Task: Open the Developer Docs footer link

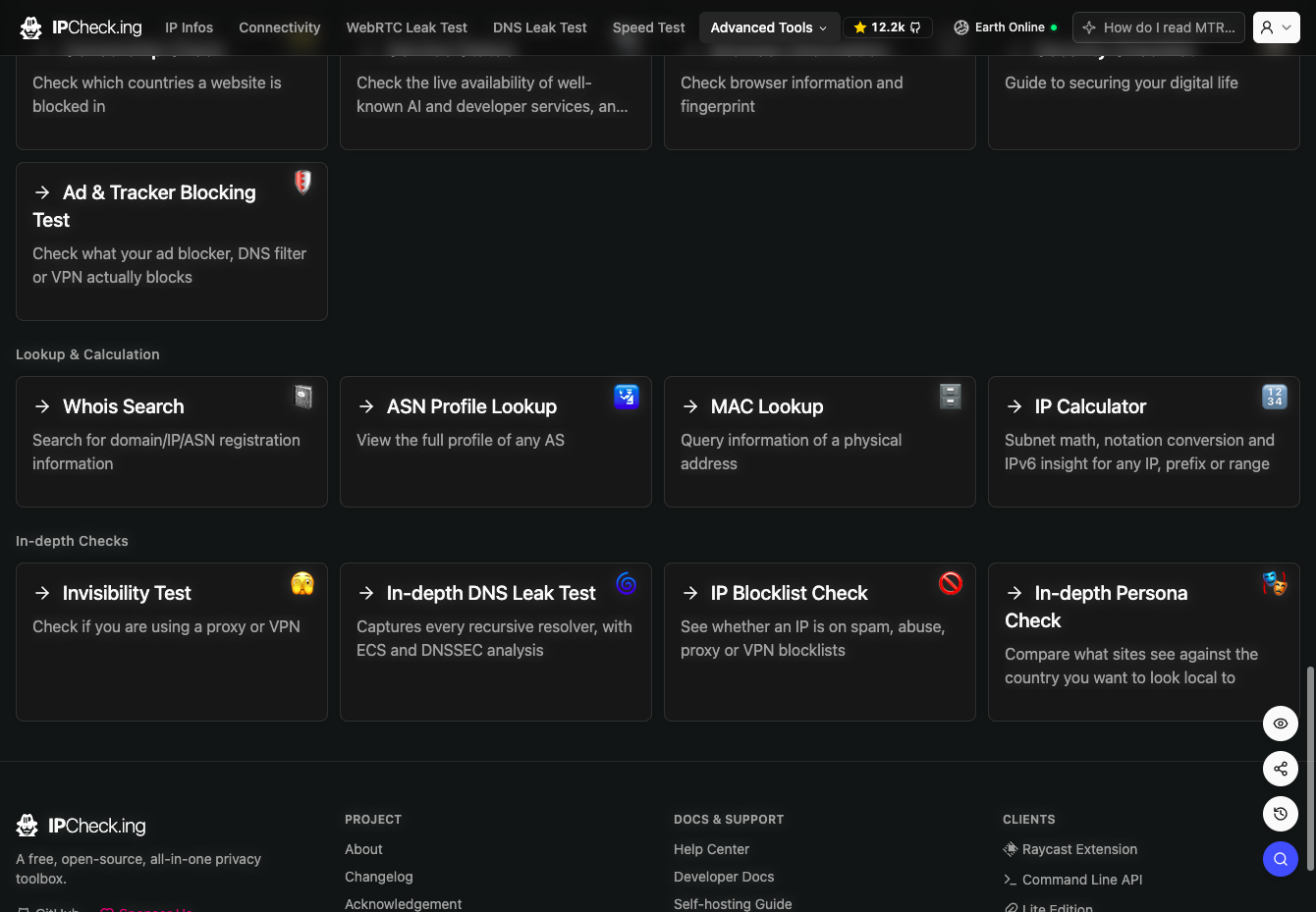Action: [724, 877]
